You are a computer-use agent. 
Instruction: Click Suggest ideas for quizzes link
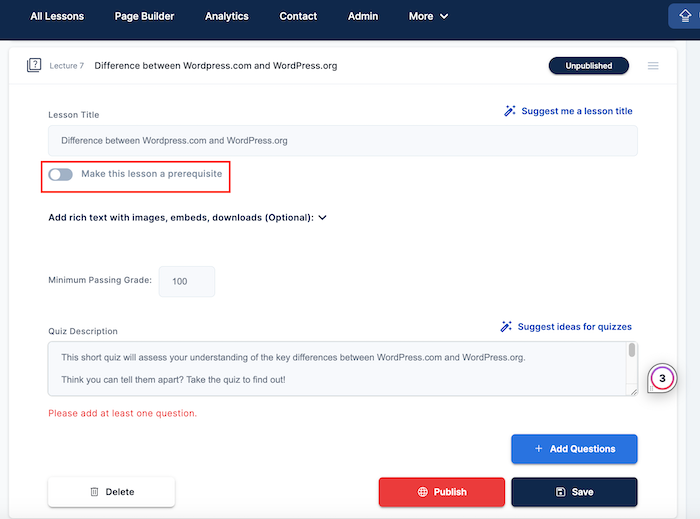click(x=574, y=327)
